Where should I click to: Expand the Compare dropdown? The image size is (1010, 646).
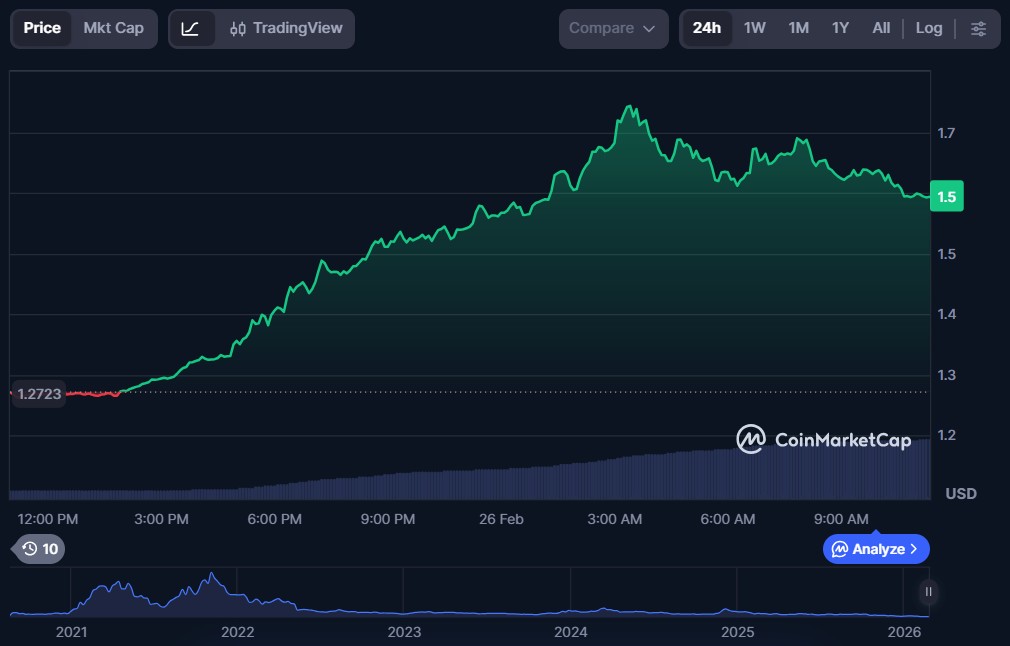(x=612, y=28)
